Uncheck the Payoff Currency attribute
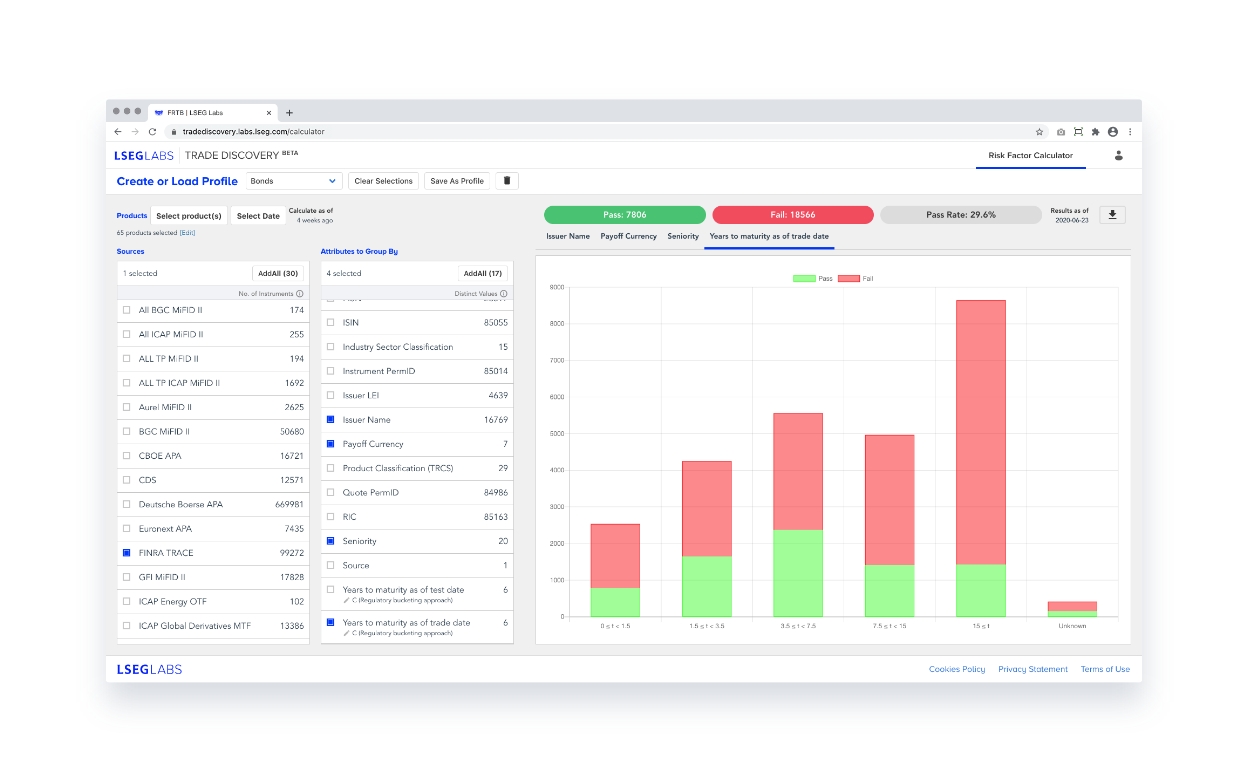This screenshot has width=1248, height=782. pyautogui.click(x=331, y=444)
